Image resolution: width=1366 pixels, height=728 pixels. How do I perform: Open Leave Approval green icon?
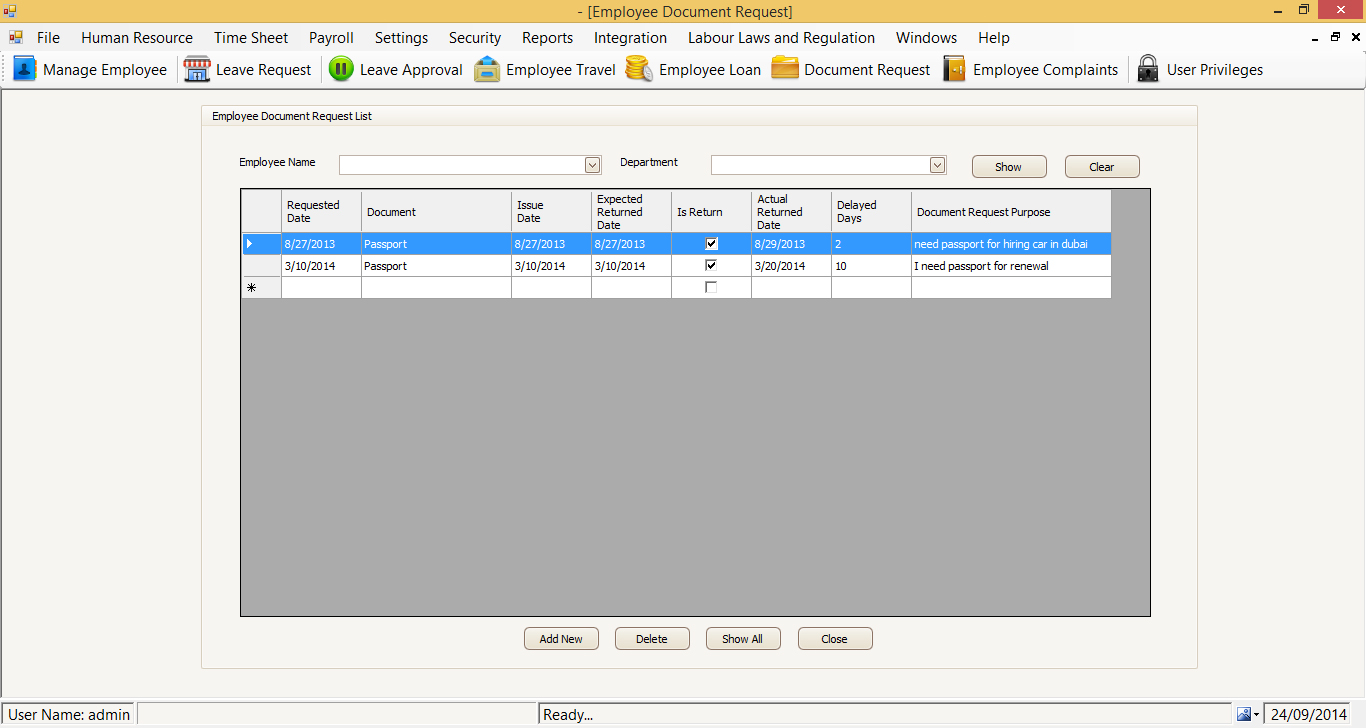[341, 69]
